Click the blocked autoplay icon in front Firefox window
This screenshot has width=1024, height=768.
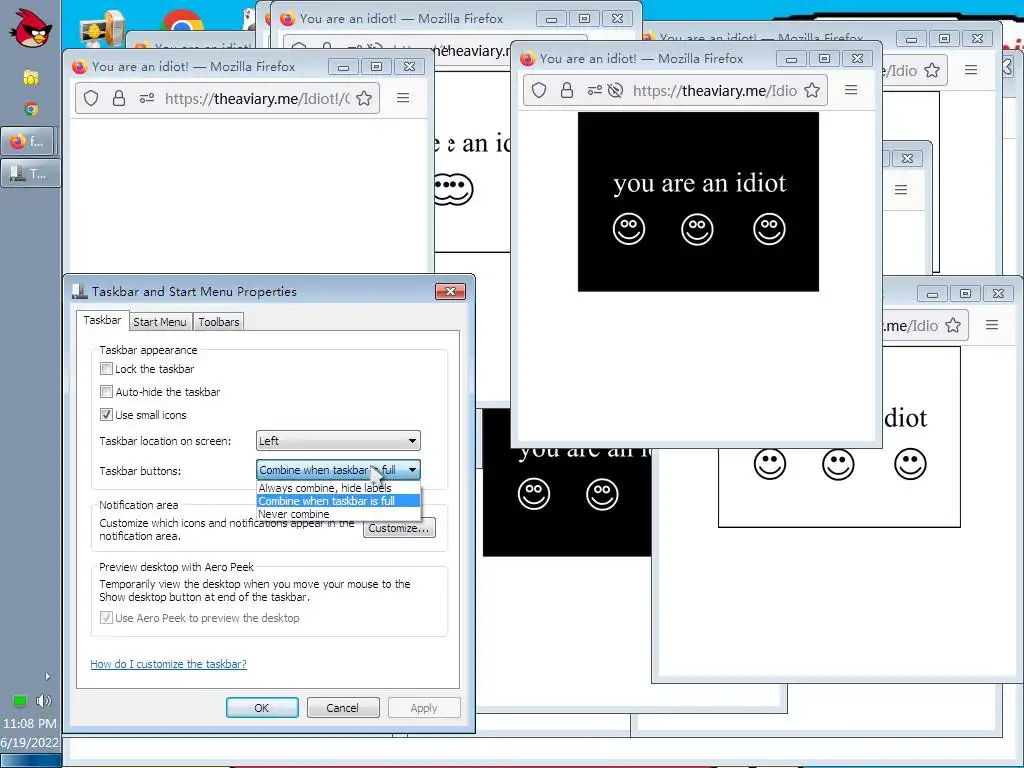pos(615,91)
